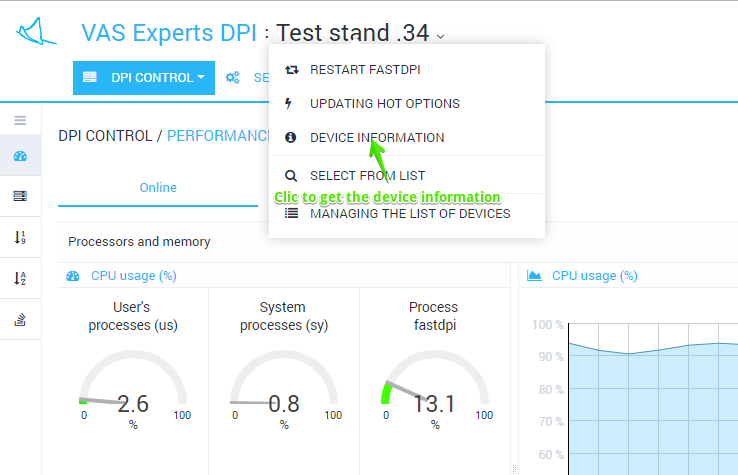The height and width of the screenshot is (475, 738).
Task: Click the gears settings icon beside DPI Control
Action: coord(232,77)
